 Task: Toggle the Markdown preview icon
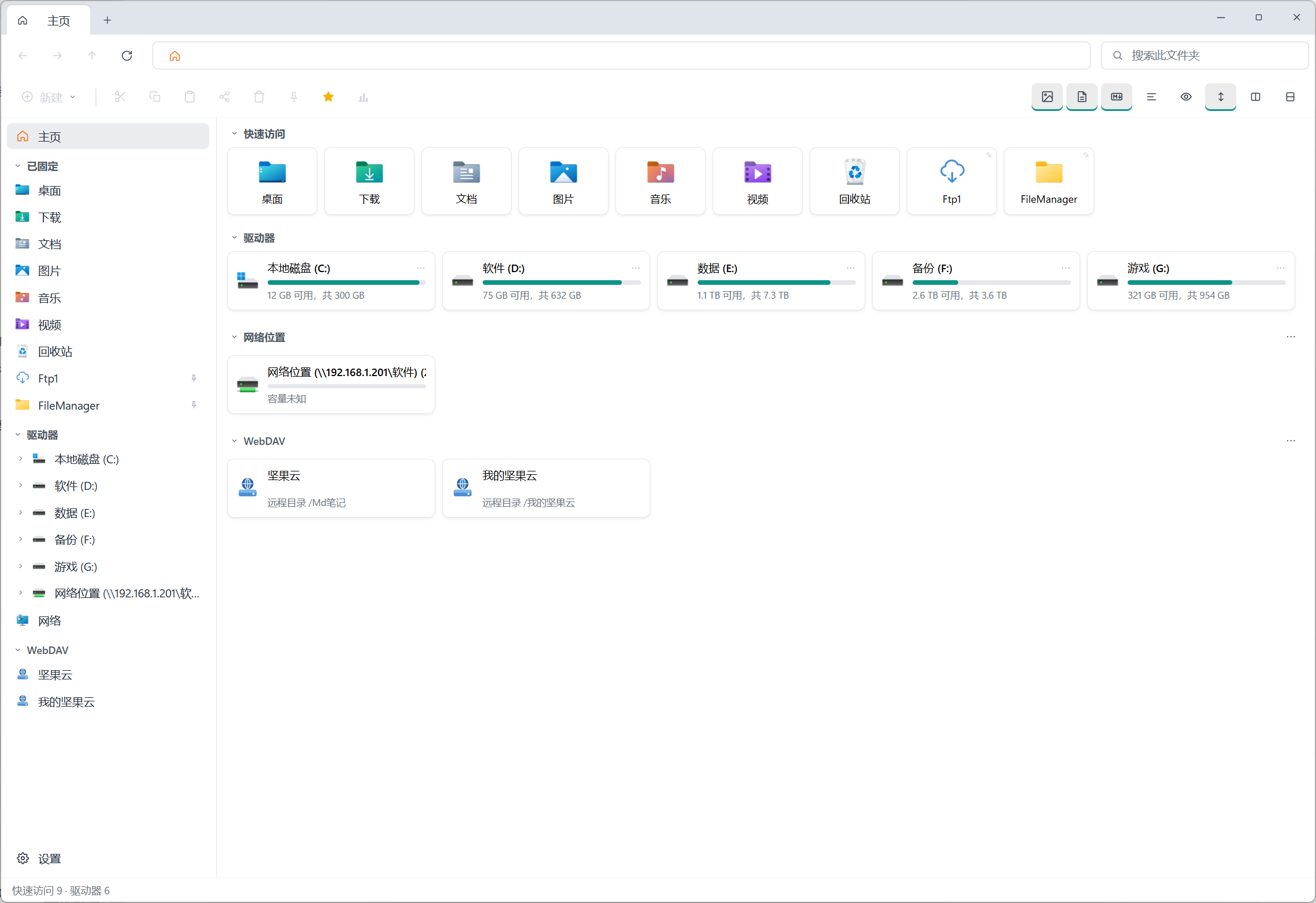click(1116, 96)
